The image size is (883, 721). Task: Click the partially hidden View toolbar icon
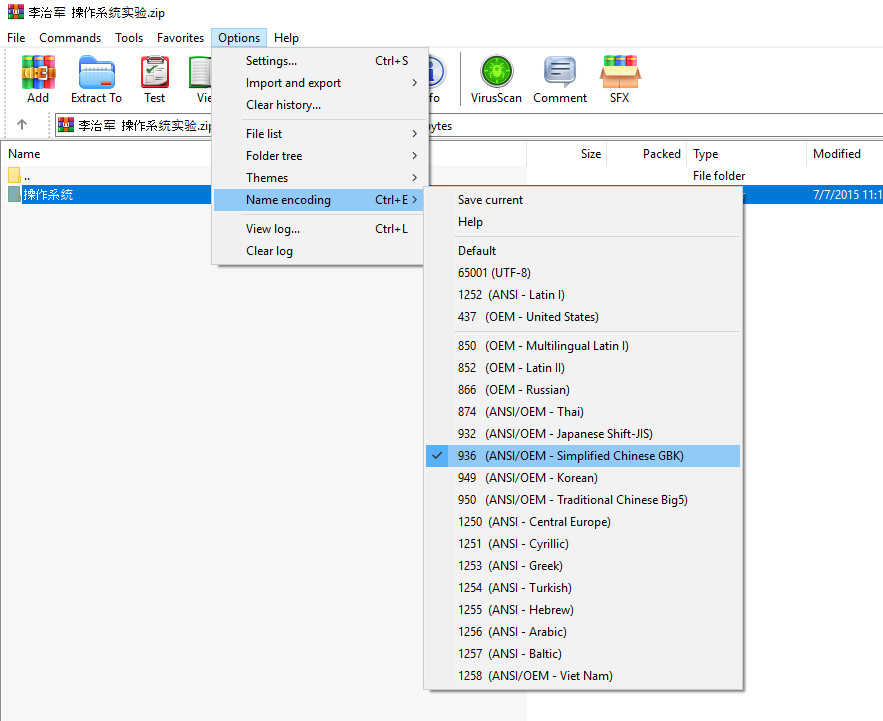click(201, 73)
